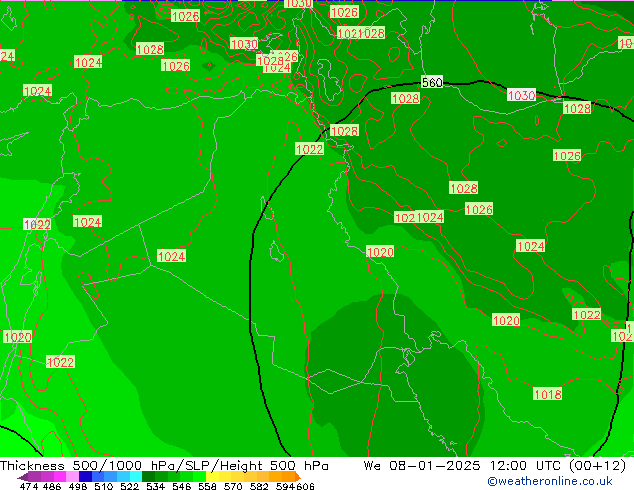Open the weatheronline.co.uk copyright link
This screenshot has width=634, height=490.
(x=550, y=481)
